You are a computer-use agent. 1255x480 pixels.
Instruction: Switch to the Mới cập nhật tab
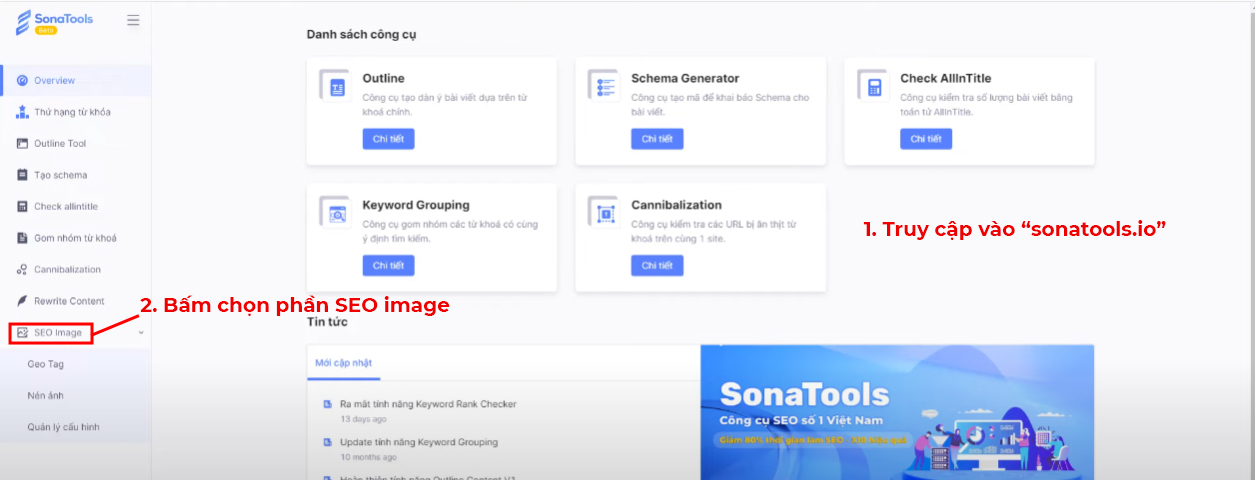343,362
